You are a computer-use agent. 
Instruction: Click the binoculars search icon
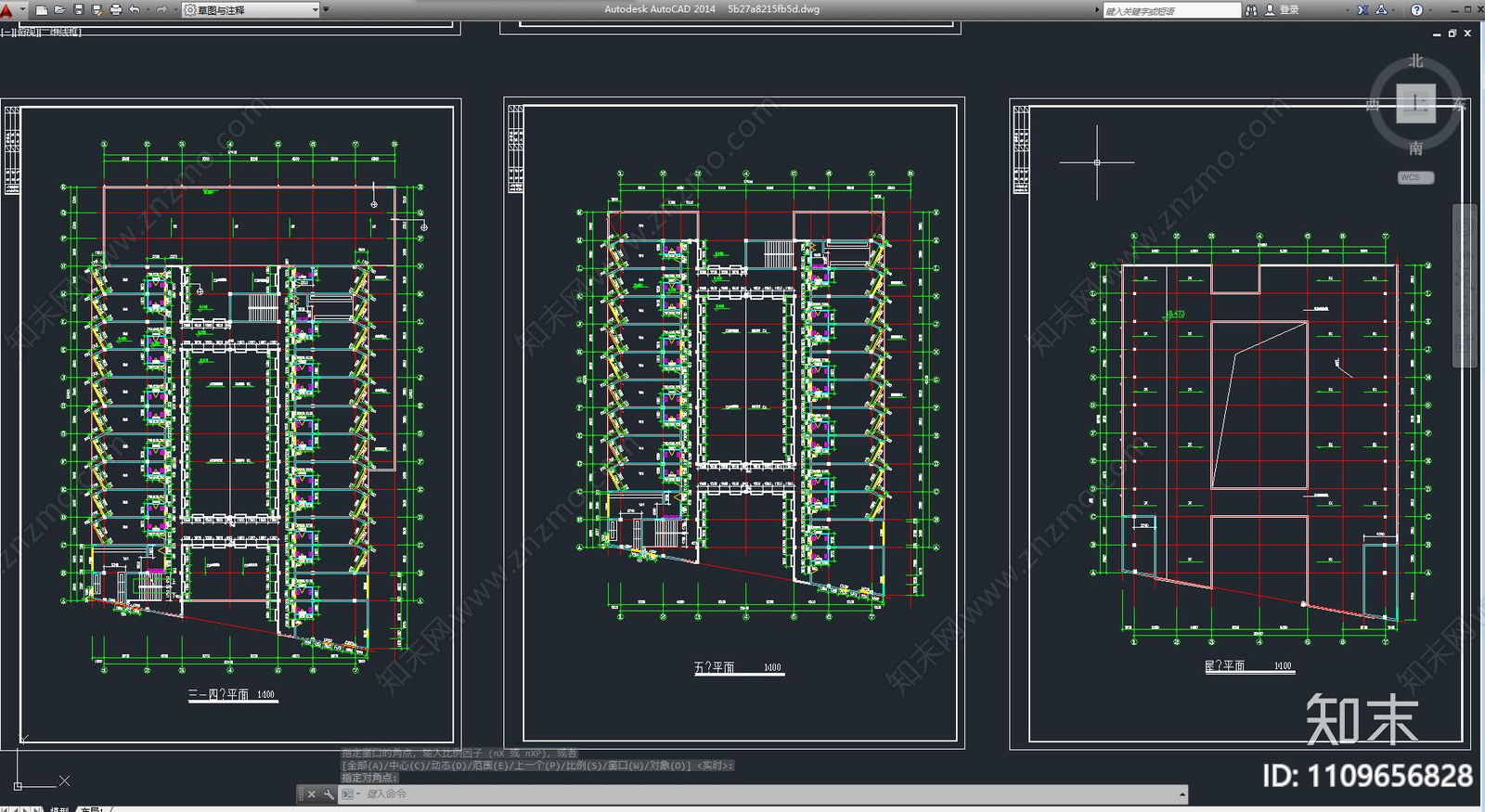coord(1251,10)
